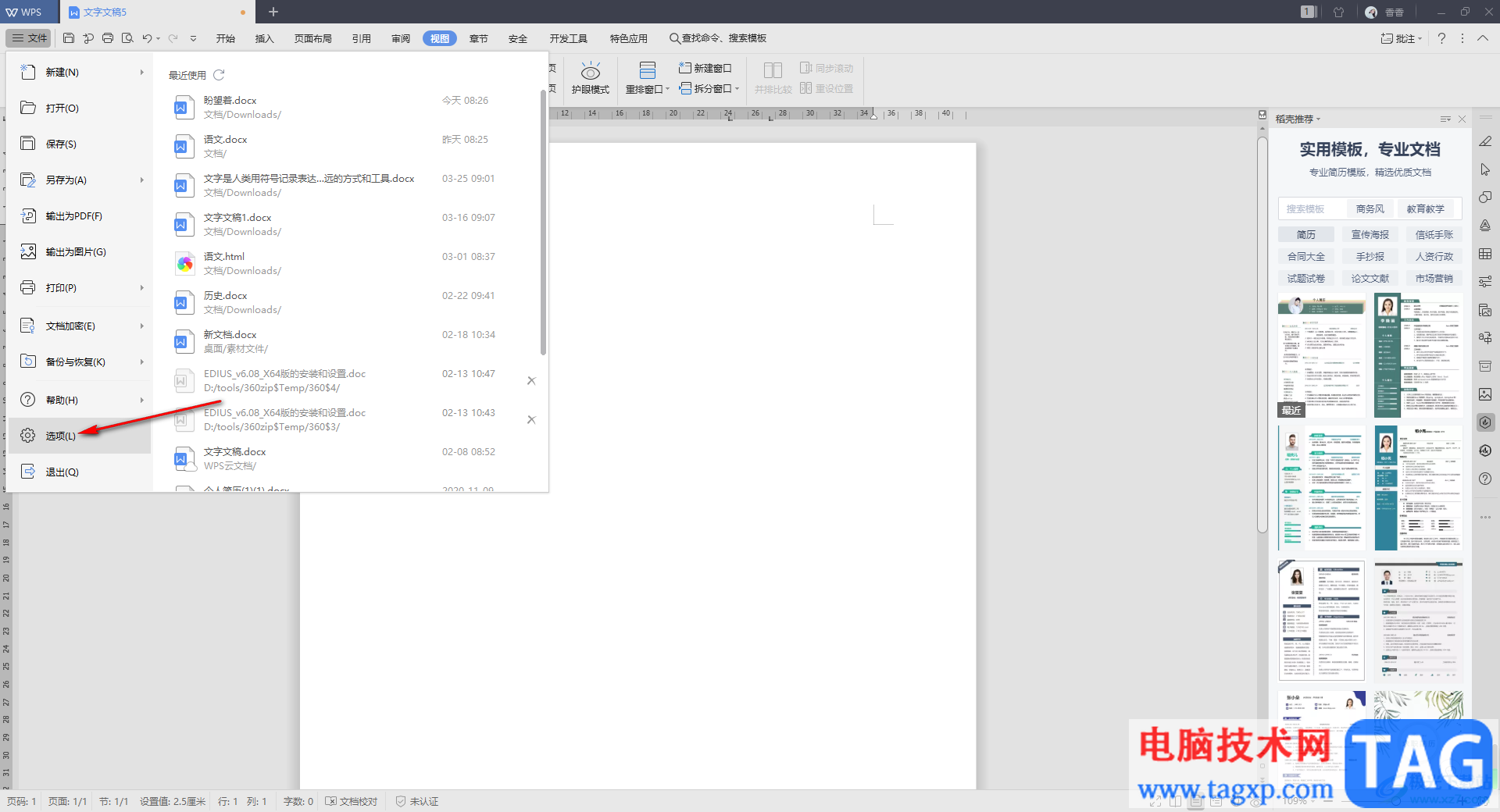This screenshot has height=812, width=1500.
Task: Click the Redo arrow icon
Action: pos(173,38)
